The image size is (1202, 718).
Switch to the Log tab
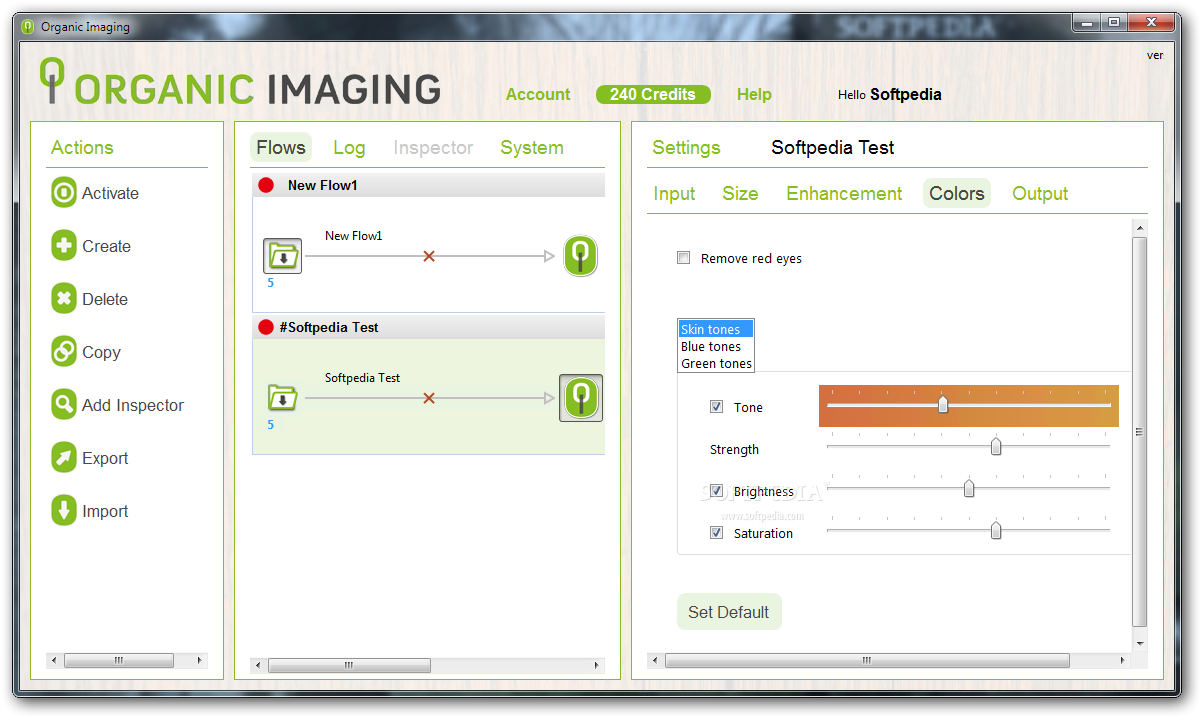click(x=349, y=148)
